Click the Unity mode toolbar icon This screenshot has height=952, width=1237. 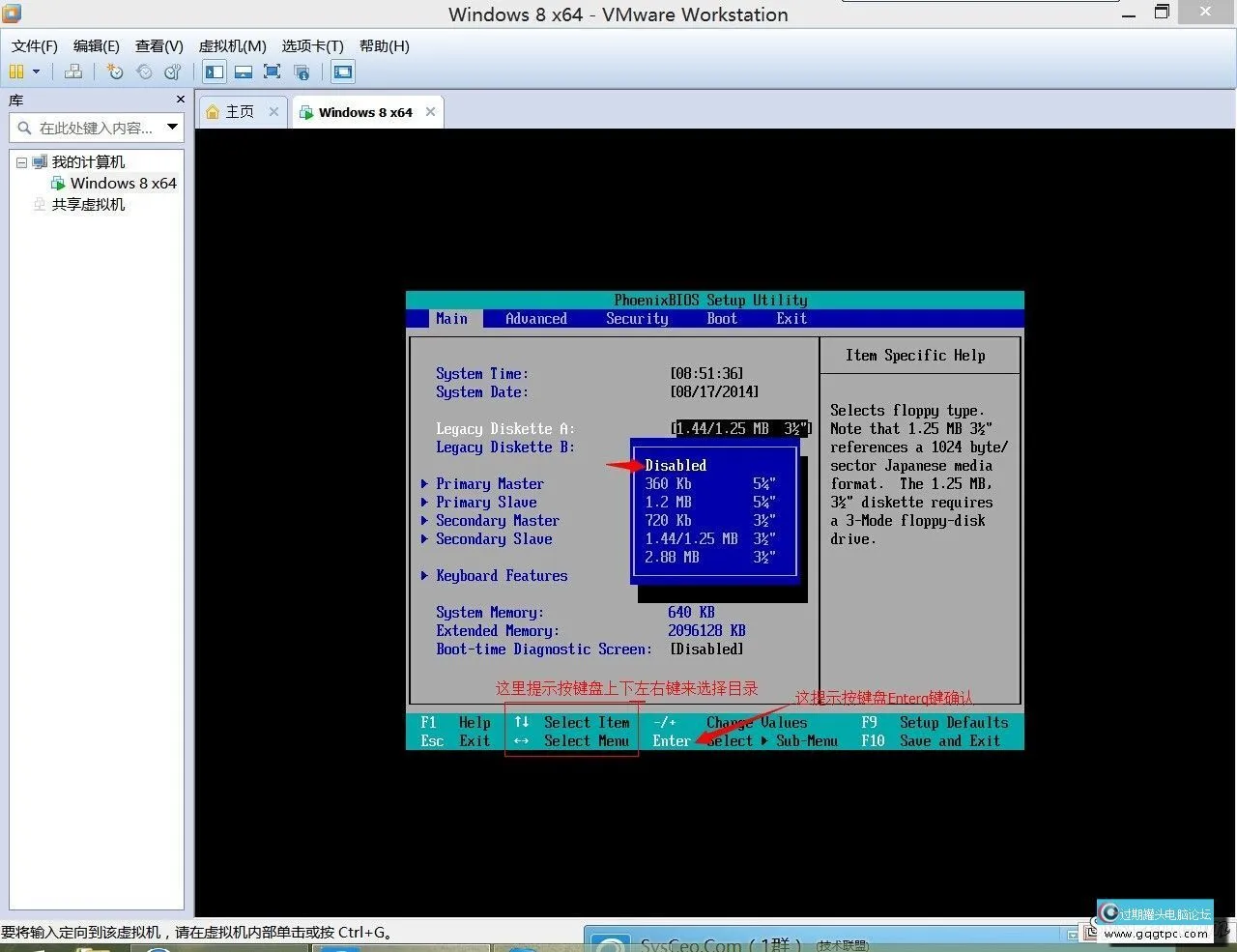tap(302, 72)
